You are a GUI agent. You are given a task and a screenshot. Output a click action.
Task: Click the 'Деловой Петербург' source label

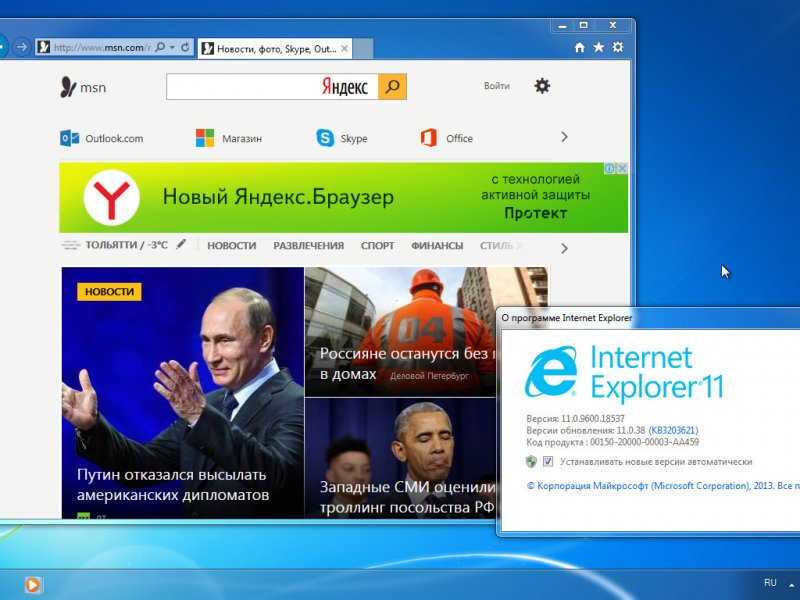pyautogui.click(x=429, y=376)
